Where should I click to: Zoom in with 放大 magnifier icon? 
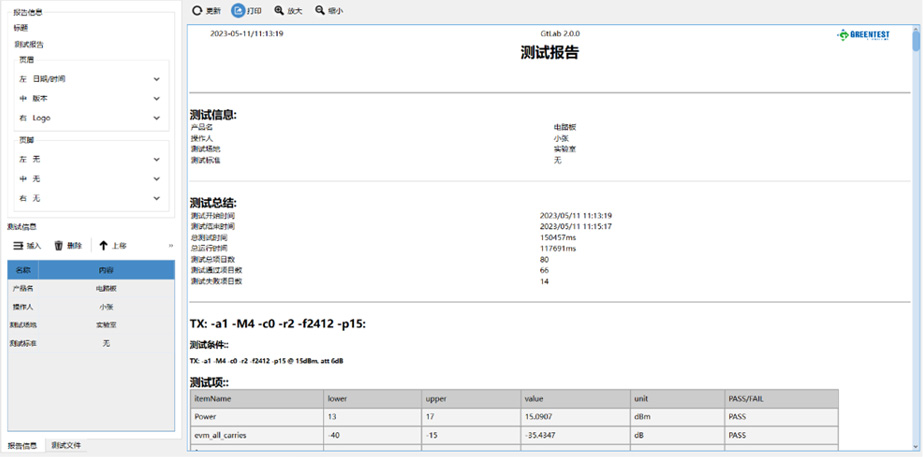(279, 11)
